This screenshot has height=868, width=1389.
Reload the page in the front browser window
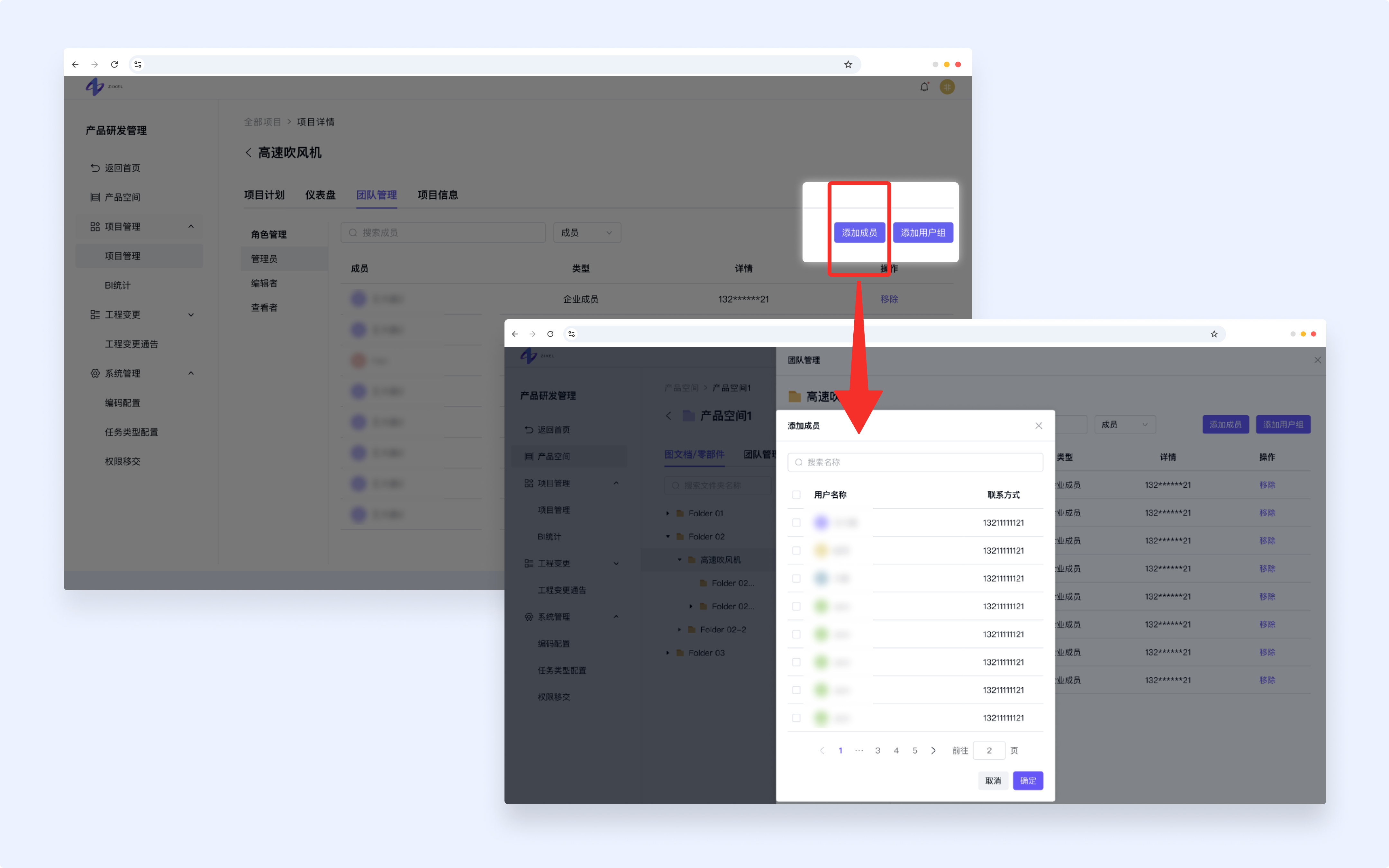(x=550, y=334)
